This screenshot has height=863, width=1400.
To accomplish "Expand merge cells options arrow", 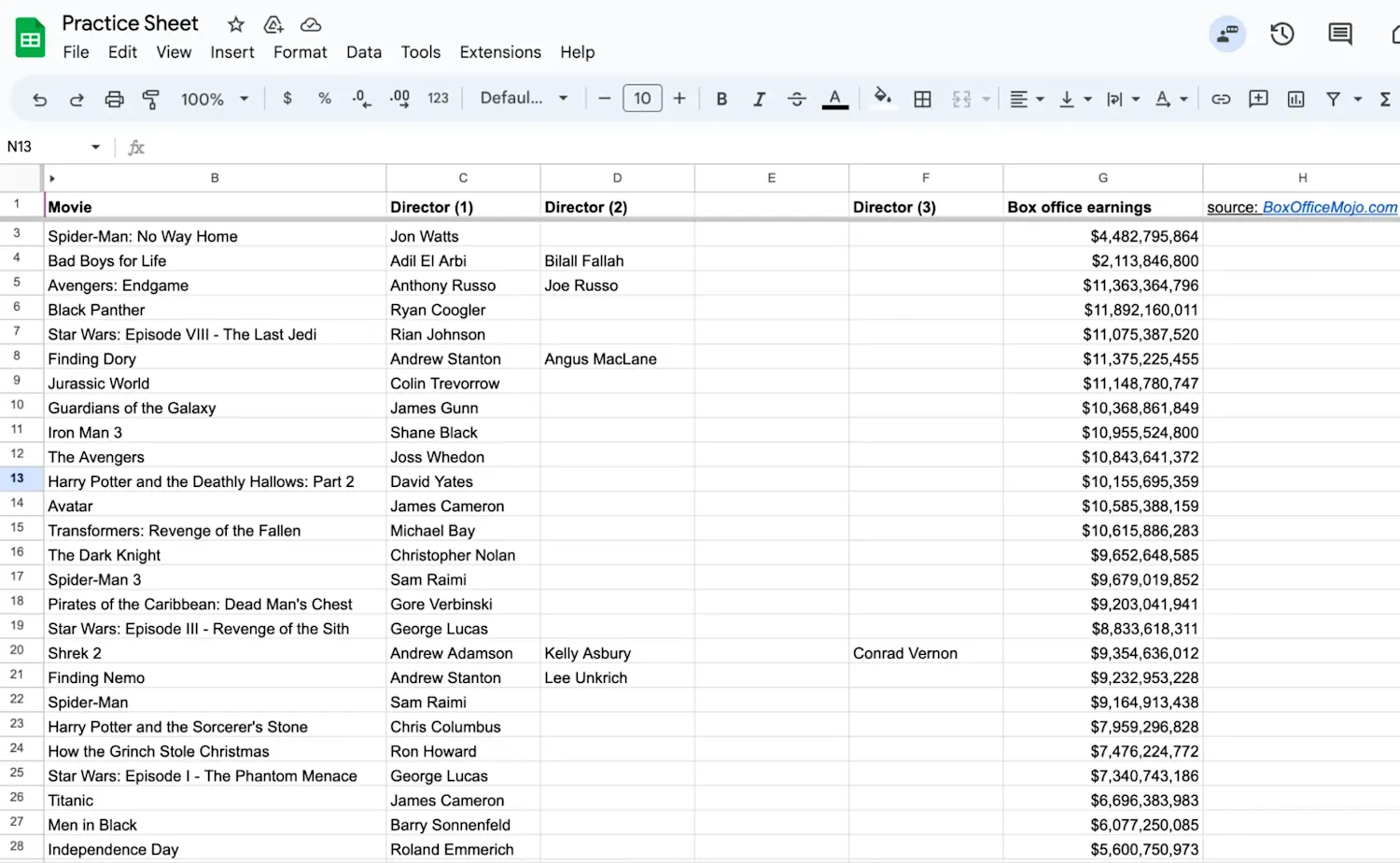I will coord(986,99).
